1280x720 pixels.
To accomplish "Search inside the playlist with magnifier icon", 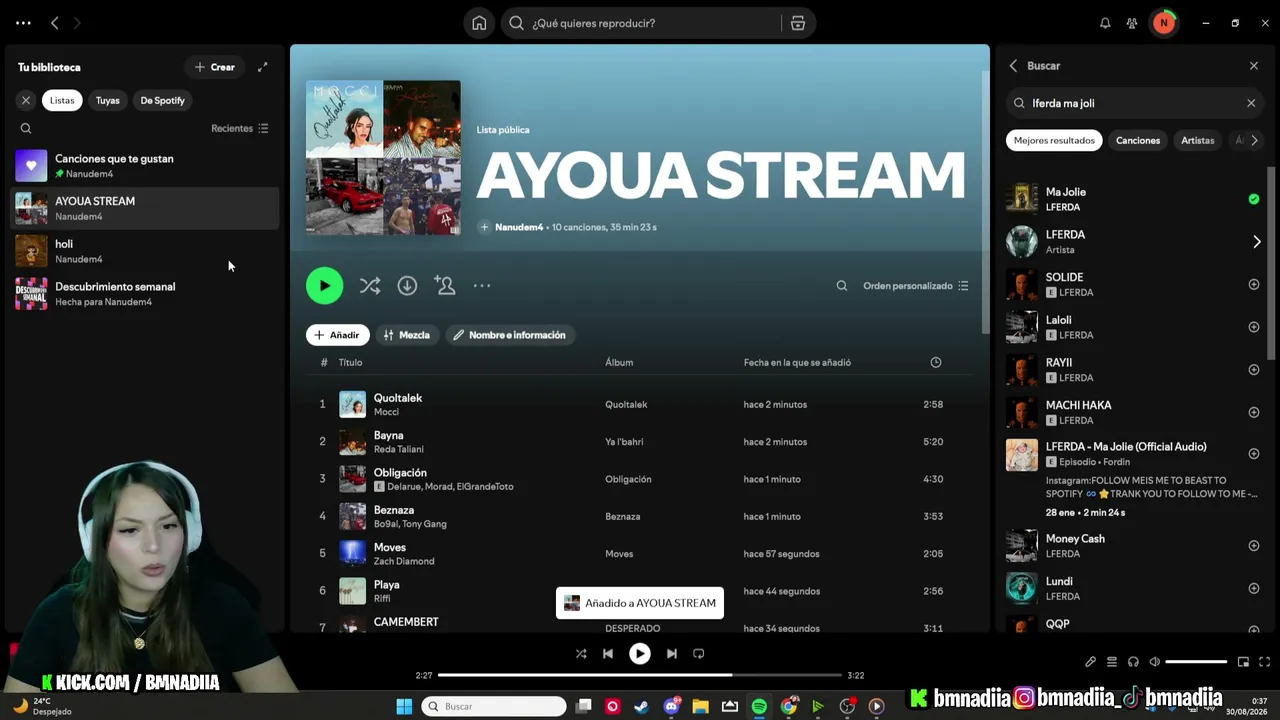I will coord(842,286).
